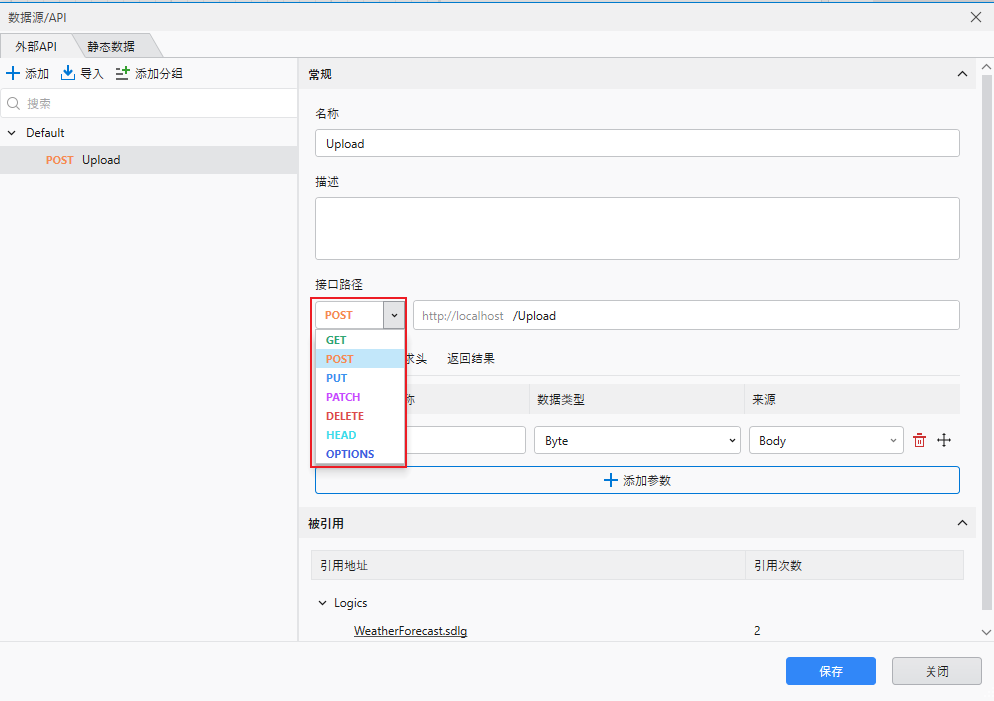Collapse the Logics reference group
The width and height of the screenshot is (994, 701).
(322, 603)
